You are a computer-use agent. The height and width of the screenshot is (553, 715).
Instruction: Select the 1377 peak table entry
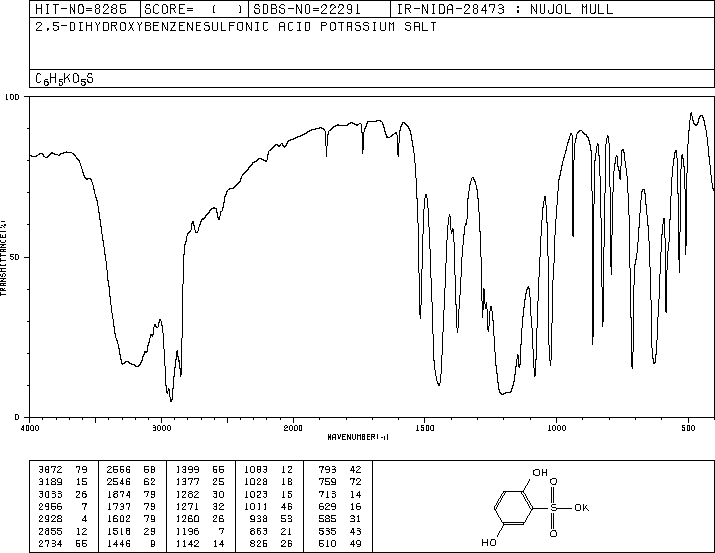pyautogui.click(x=200, y=482)
